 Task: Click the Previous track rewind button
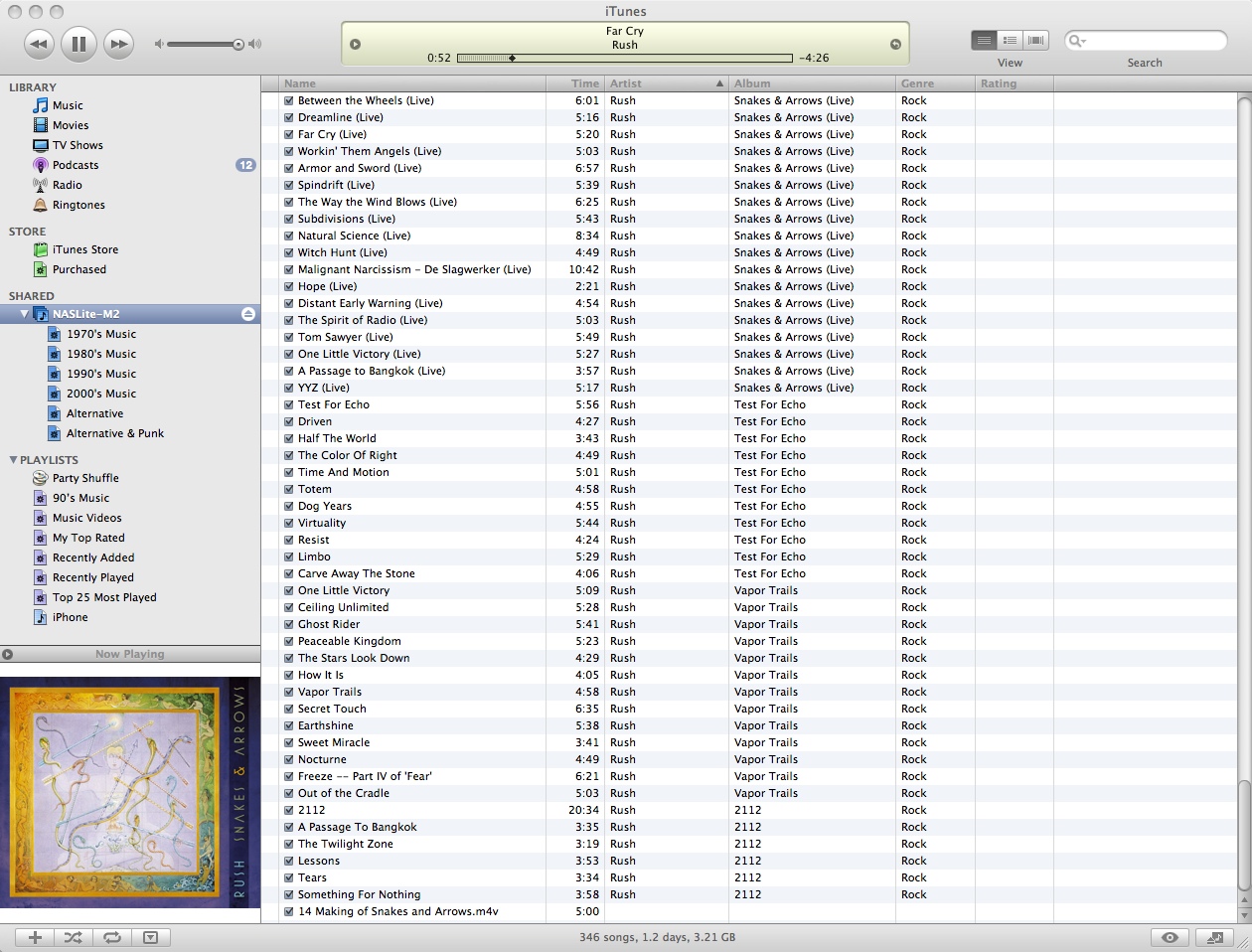click(x=39, y=44)
